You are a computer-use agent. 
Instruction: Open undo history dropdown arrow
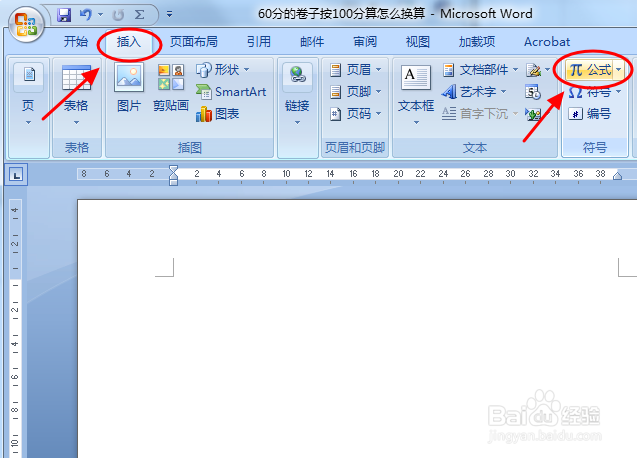tap(100, 15)
